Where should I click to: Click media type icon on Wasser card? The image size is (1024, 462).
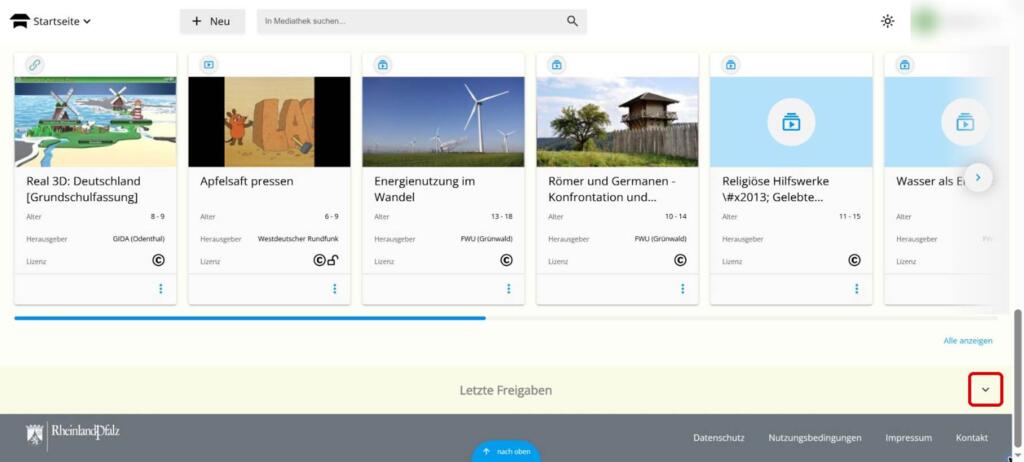[x=905, y=65]
